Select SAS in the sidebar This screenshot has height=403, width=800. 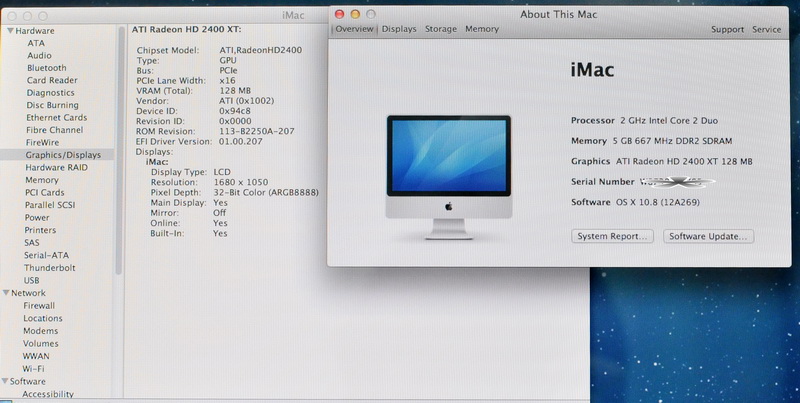(32, 243)
